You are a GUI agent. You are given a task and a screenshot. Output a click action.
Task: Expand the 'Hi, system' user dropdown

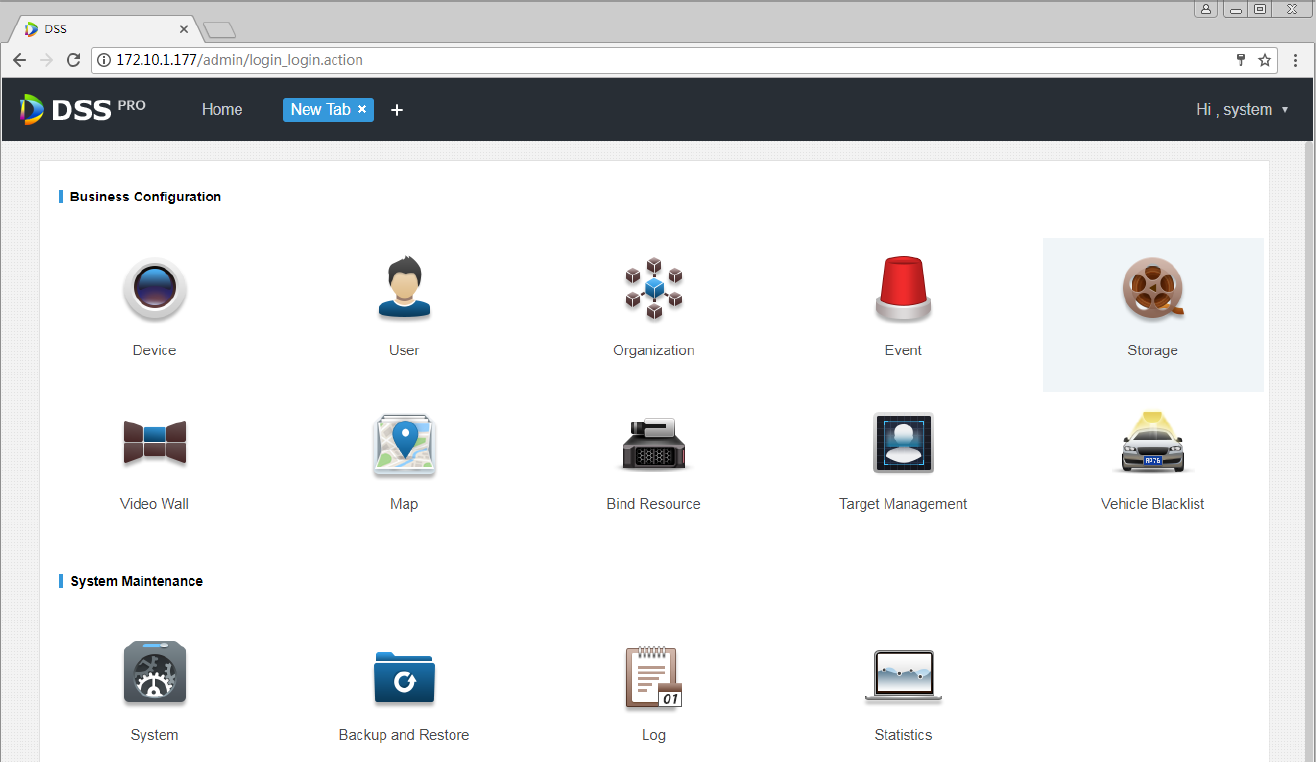point(1242,109)
